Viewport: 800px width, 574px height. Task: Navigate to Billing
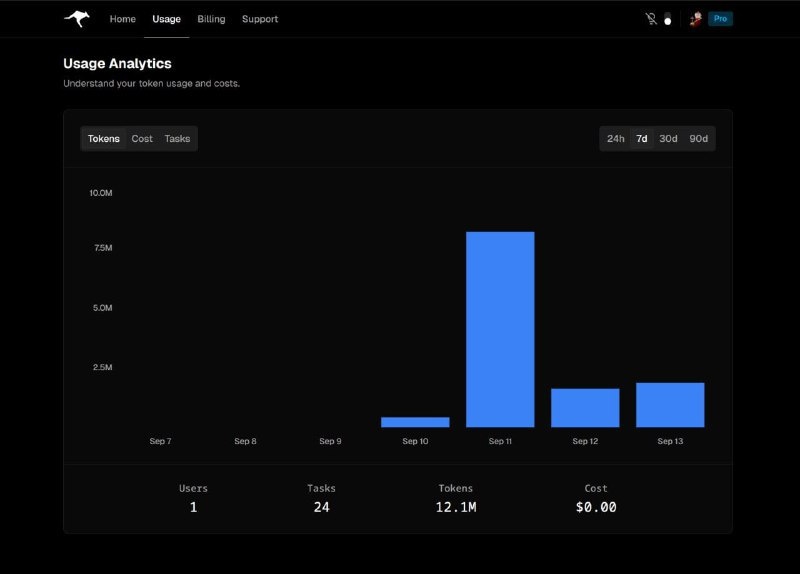[x=211, y=19]
